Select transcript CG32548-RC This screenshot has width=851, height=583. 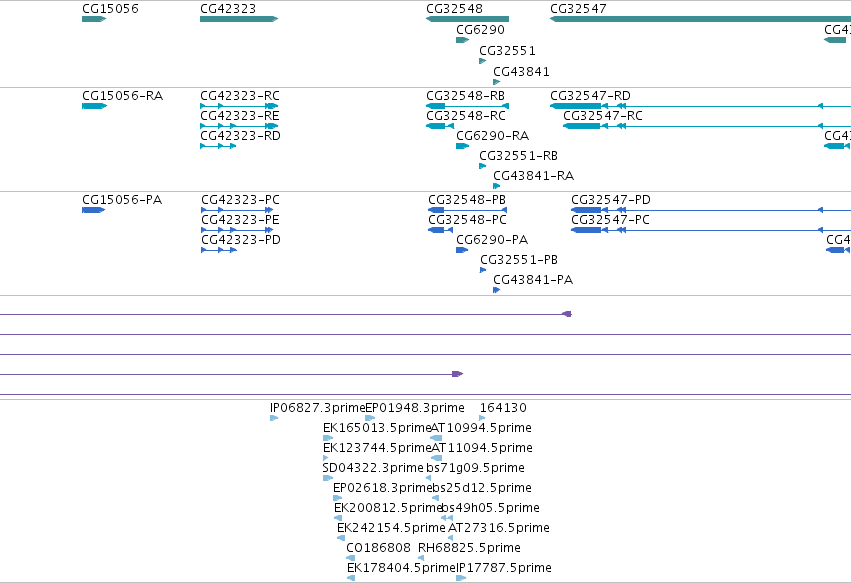466,116
